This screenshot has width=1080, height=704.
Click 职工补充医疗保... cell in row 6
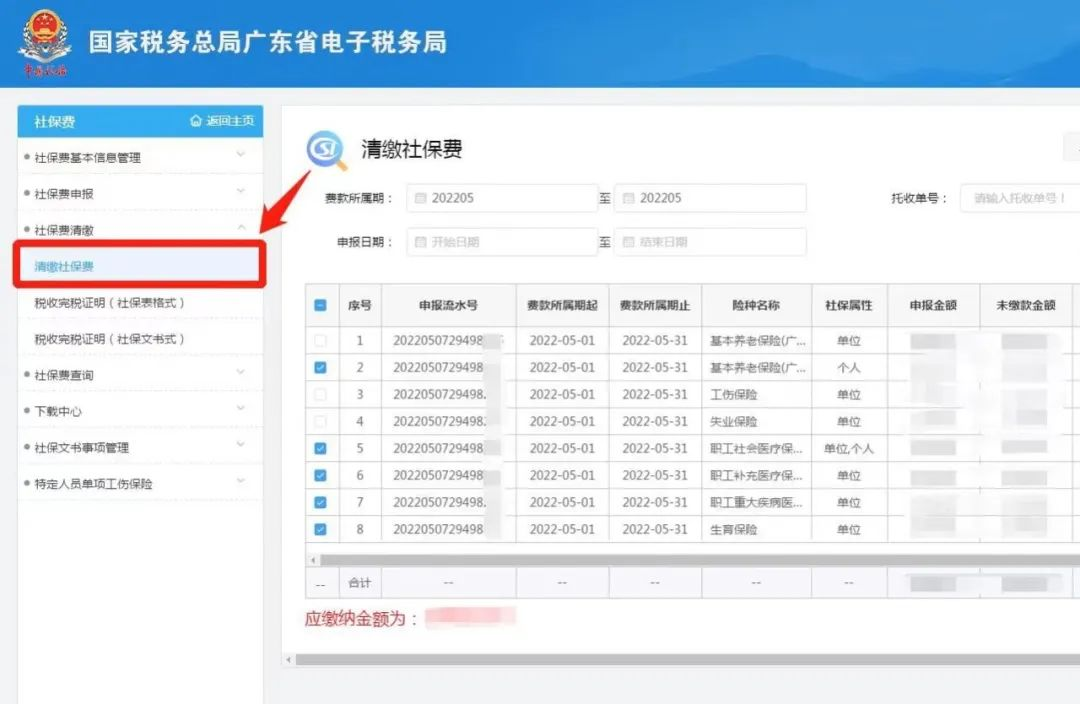click(x=756, y=476)
